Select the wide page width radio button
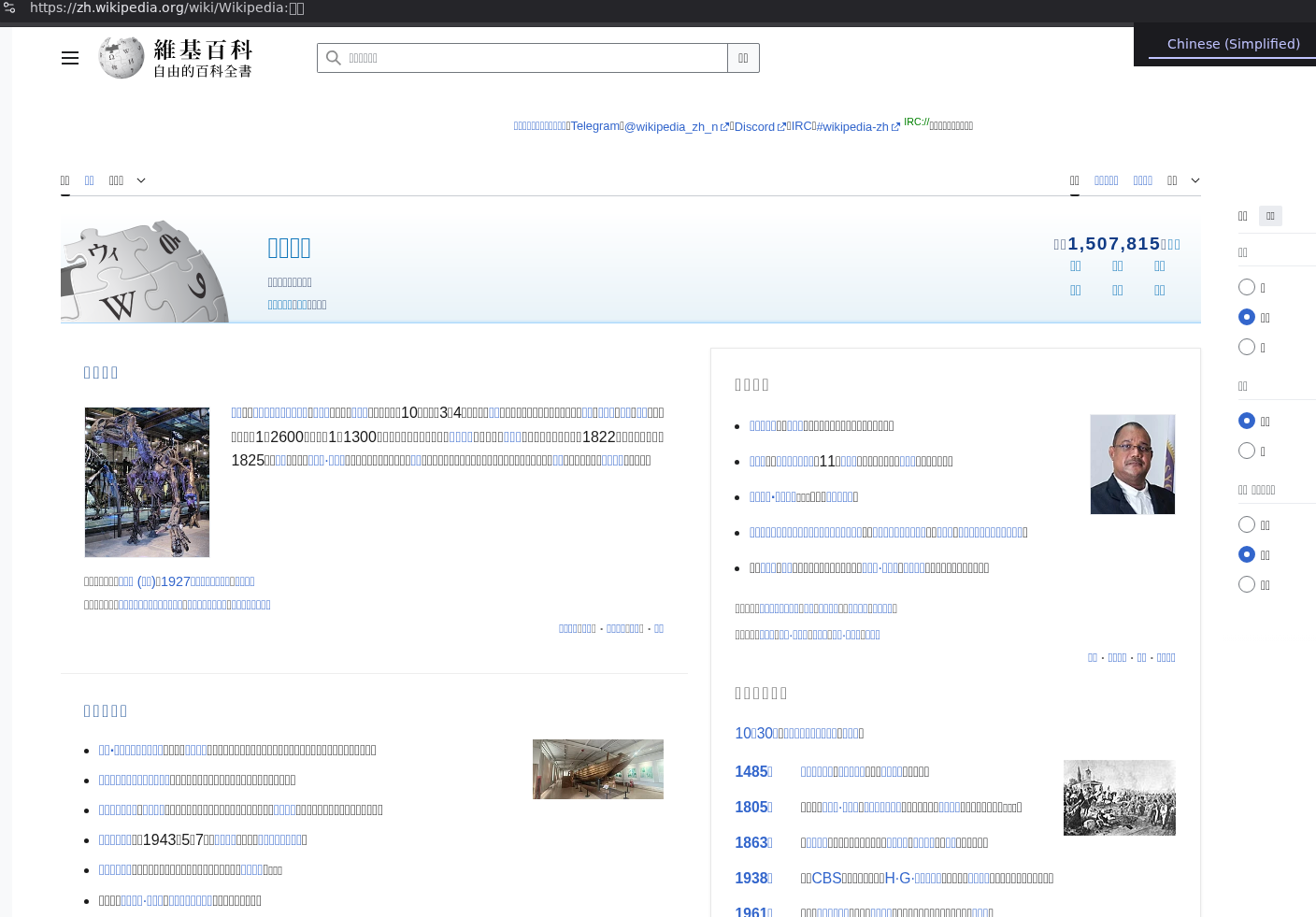Image resolution: width=1316 pixels, height=917 pixels. [1247, 451]
